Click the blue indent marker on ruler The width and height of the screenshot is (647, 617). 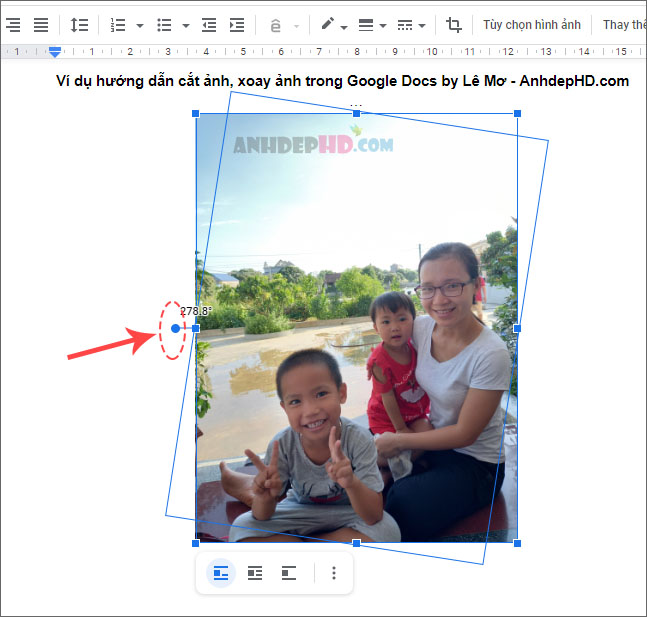coord(55,52)
